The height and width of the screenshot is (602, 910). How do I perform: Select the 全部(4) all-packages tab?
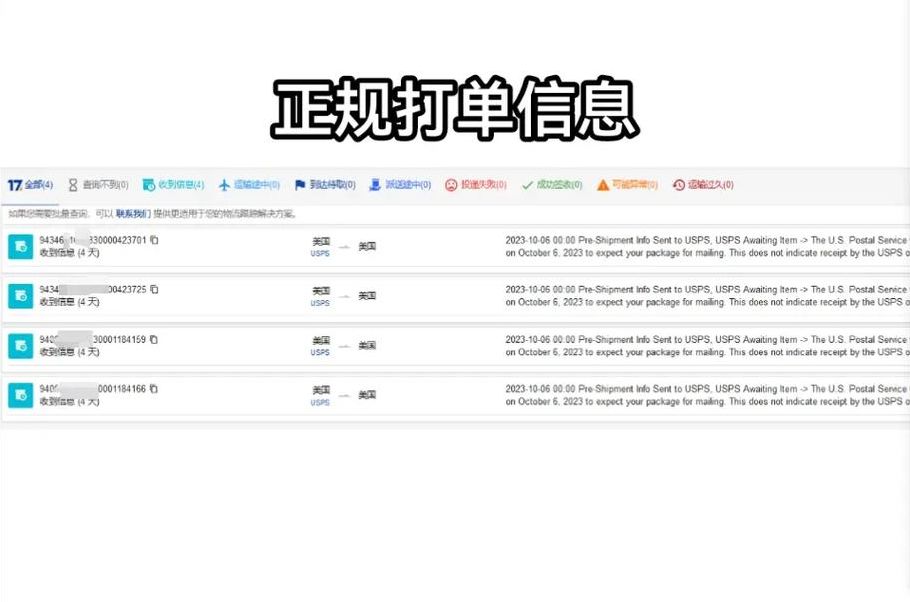pyautogui.click(x=30, y=185)
